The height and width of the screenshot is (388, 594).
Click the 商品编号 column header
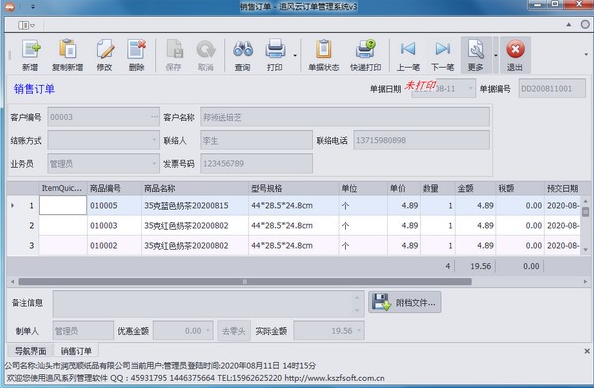coord(114,188)
